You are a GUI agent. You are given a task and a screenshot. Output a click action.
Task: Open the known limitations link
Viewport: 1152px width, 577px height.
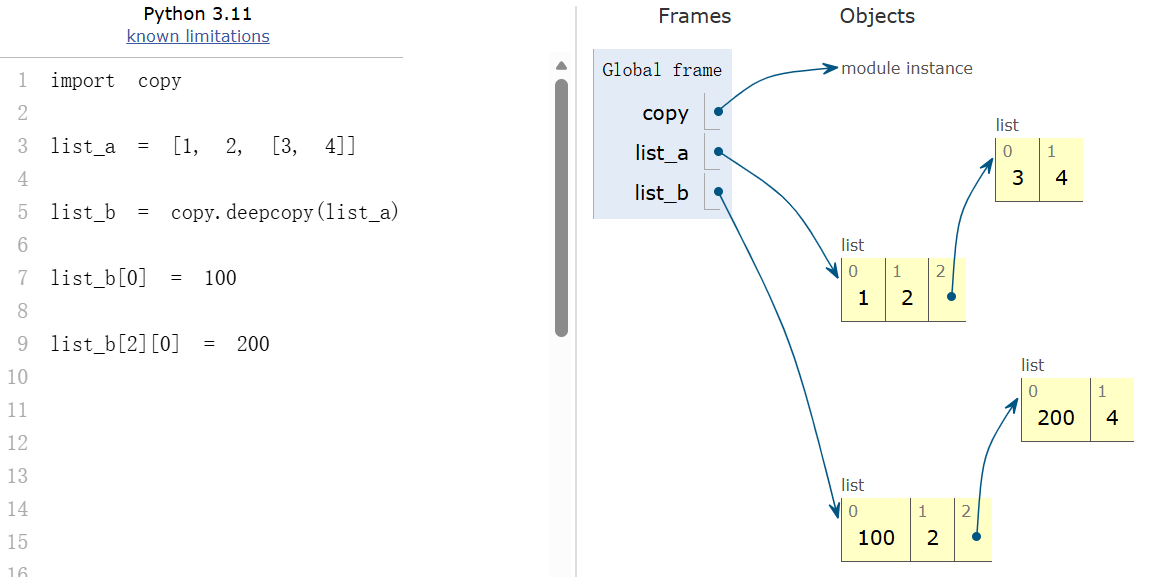click(x=198, y=36)
